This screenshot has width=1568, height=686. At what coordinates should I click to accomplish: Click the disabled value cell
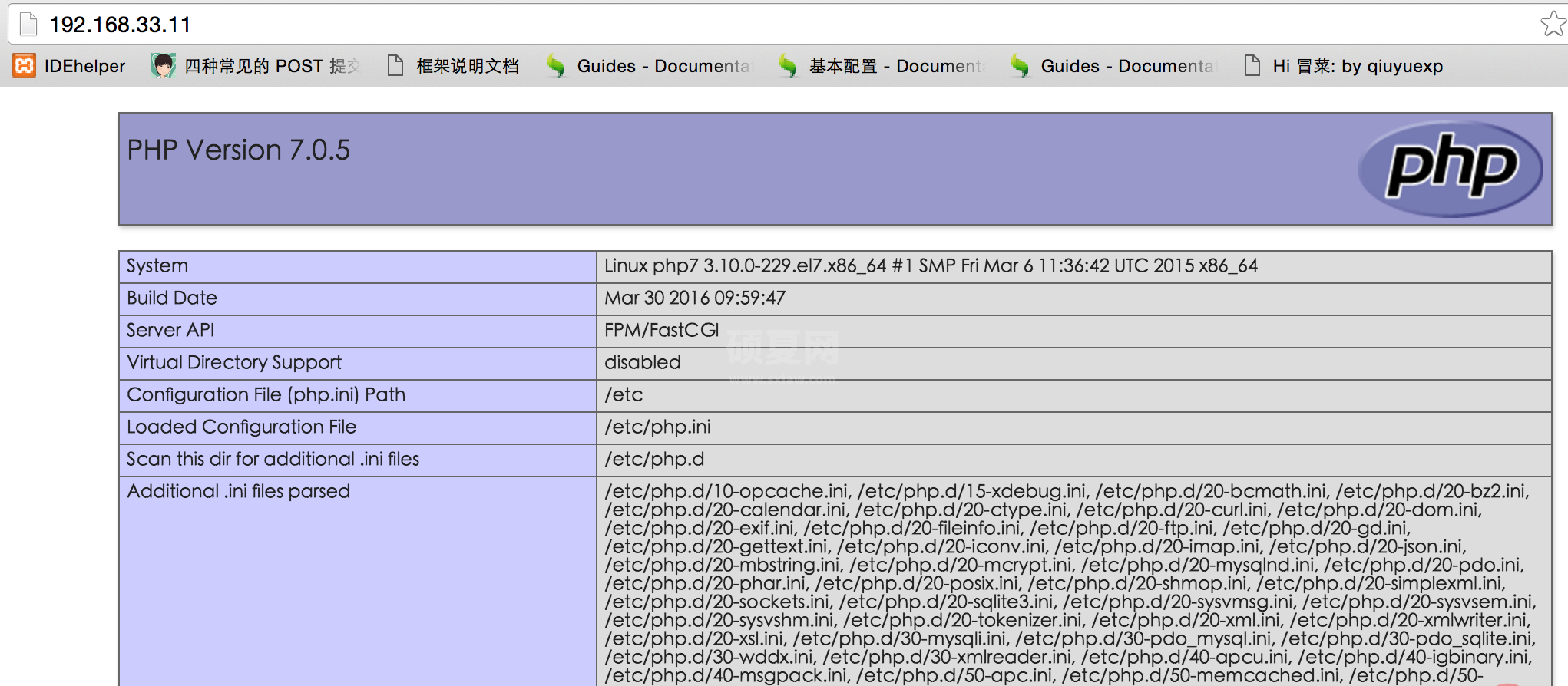coord(1073,363)
